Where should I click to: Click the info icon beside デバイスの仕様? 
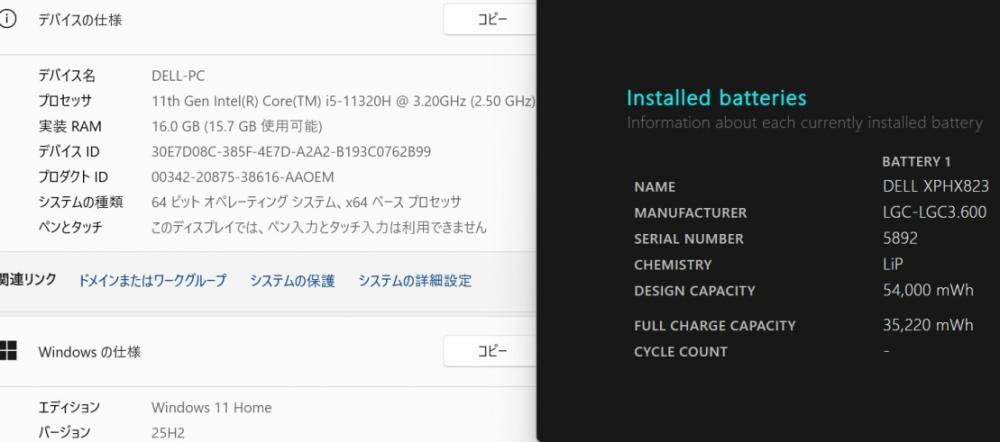tap(6, 20)
